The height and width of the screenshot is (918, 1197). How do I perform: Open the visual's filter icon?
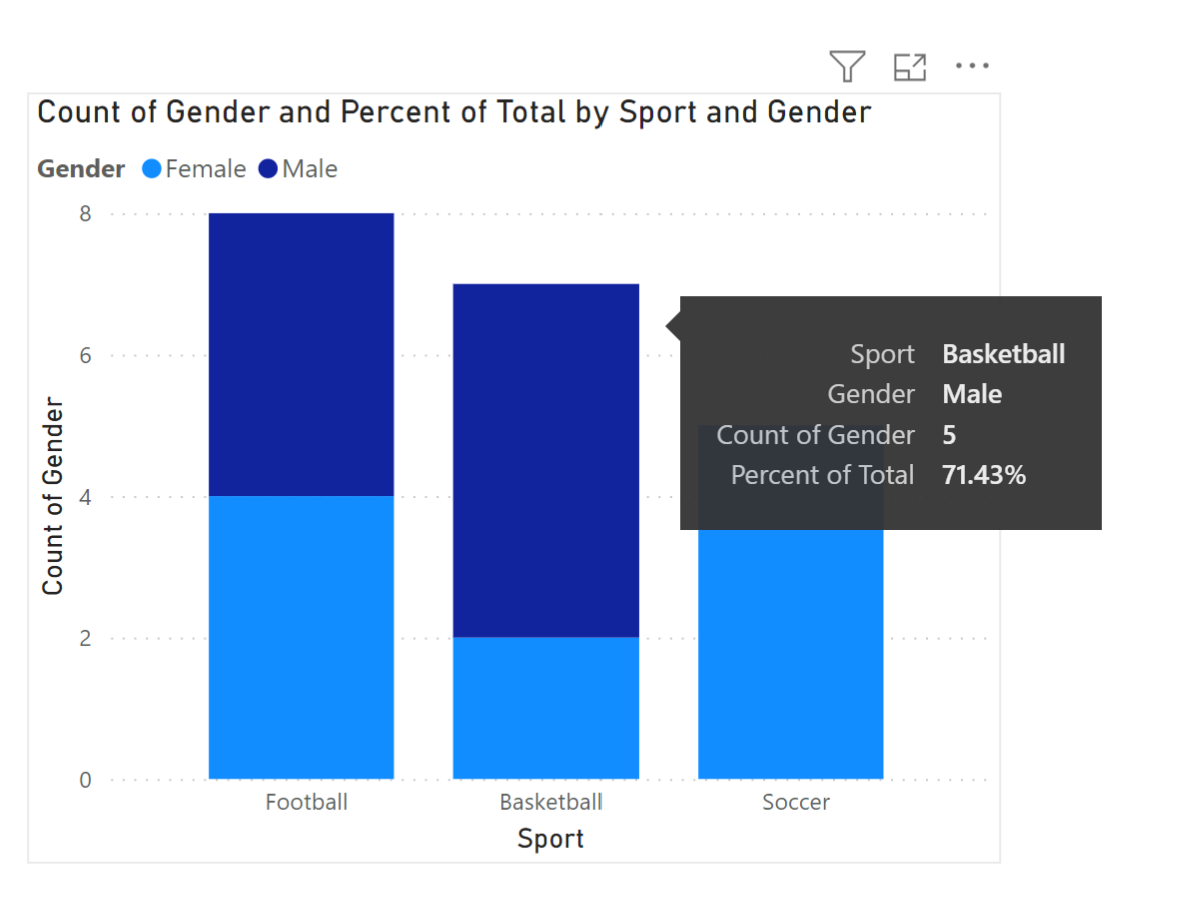(847, 67)
